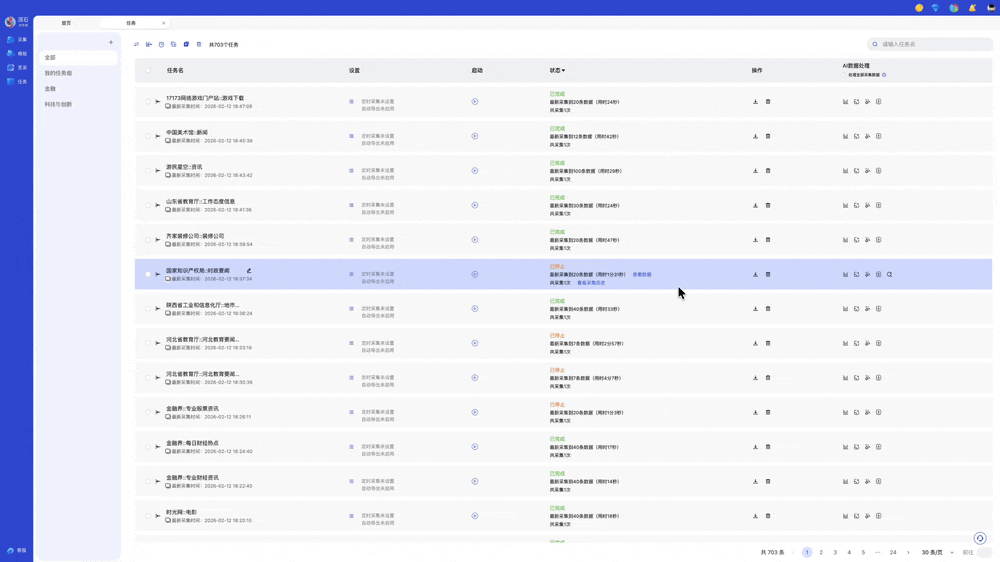The width and height of the screenshot is (1000, 562).
Task: Click the trash icon in top toolbar
Action: point(199,45)
